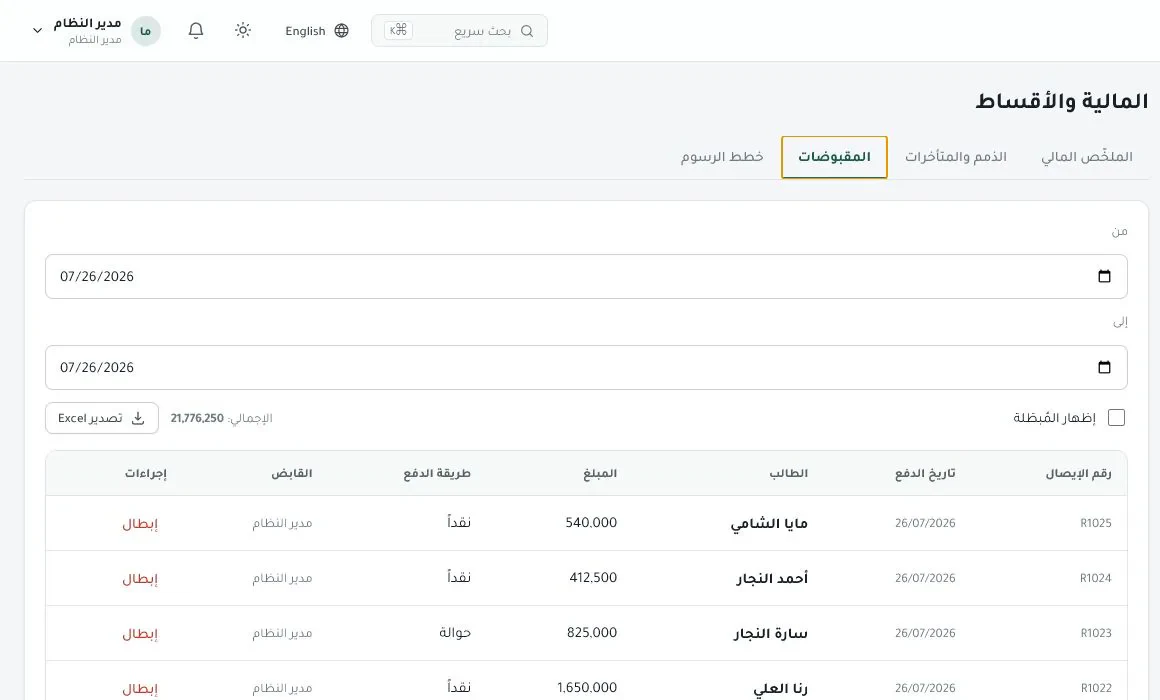Image resolution: width=1160 pixels, height=700 pixels.
Task: Click the globe language icon
Action: 341,30
